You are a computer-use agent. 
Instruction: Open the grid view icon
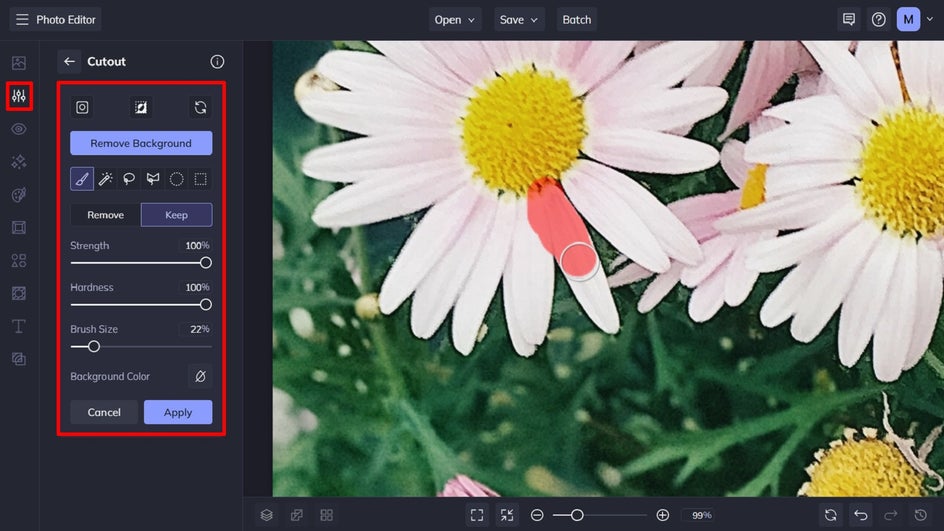[x=326, y=515]
